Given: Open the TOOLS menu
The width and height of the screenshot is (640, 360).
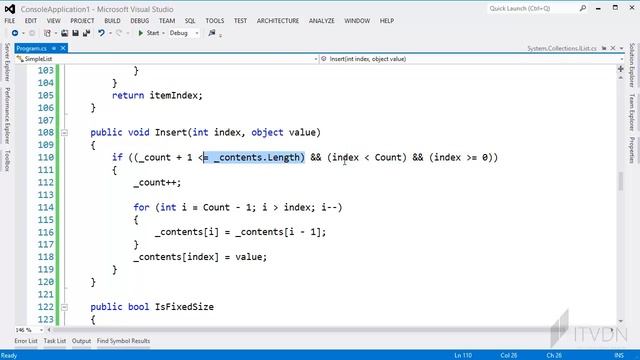Looking at the screenshot, I should pos(215,20).
